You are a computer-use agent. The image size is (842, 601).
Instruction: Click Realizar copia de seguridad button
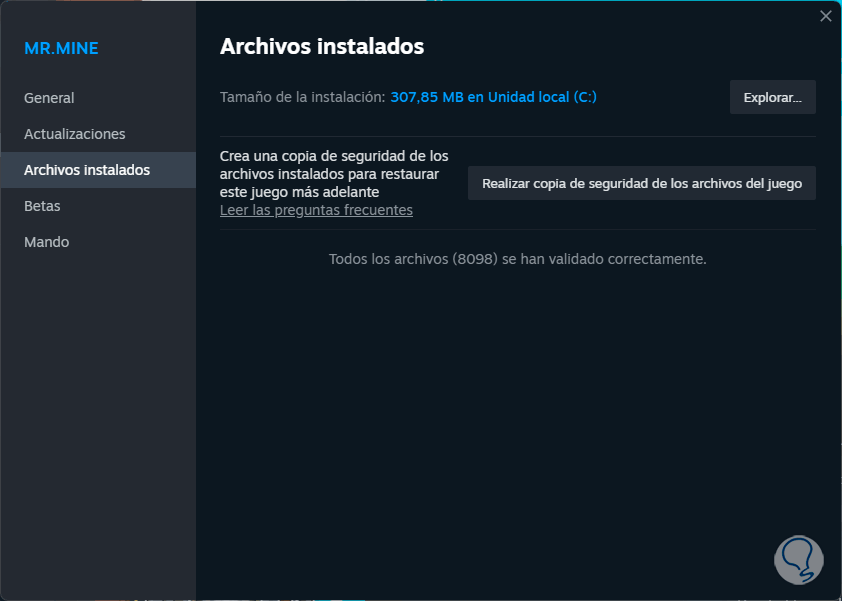point(642,183)
